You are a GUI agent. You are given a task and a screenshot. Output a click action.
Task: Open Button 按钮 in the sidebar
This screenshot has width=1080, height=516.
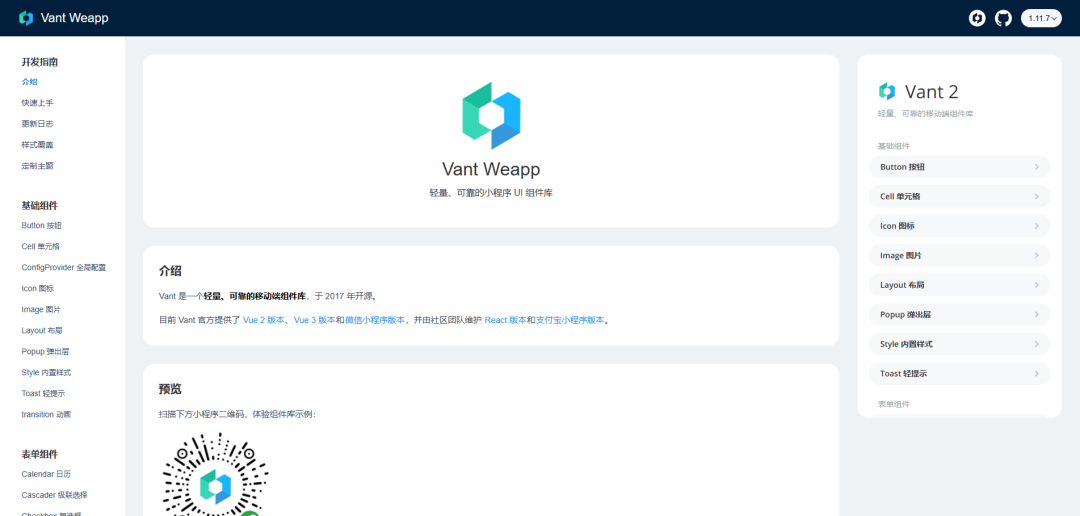tap(42, 225)
